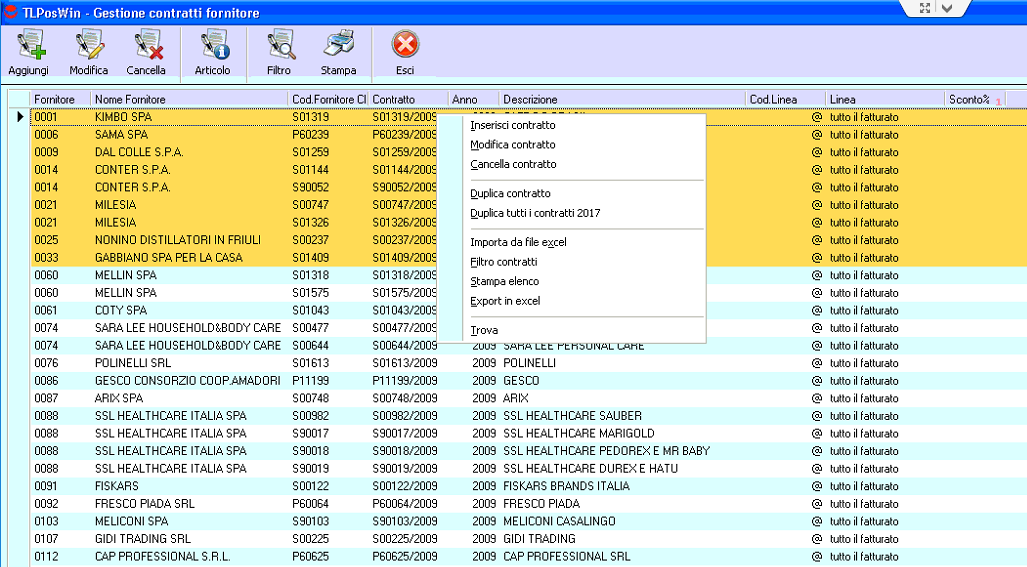Choose Trova from the context menu
The height and width of the screenshot is (567, 1027).
point(484,330)
